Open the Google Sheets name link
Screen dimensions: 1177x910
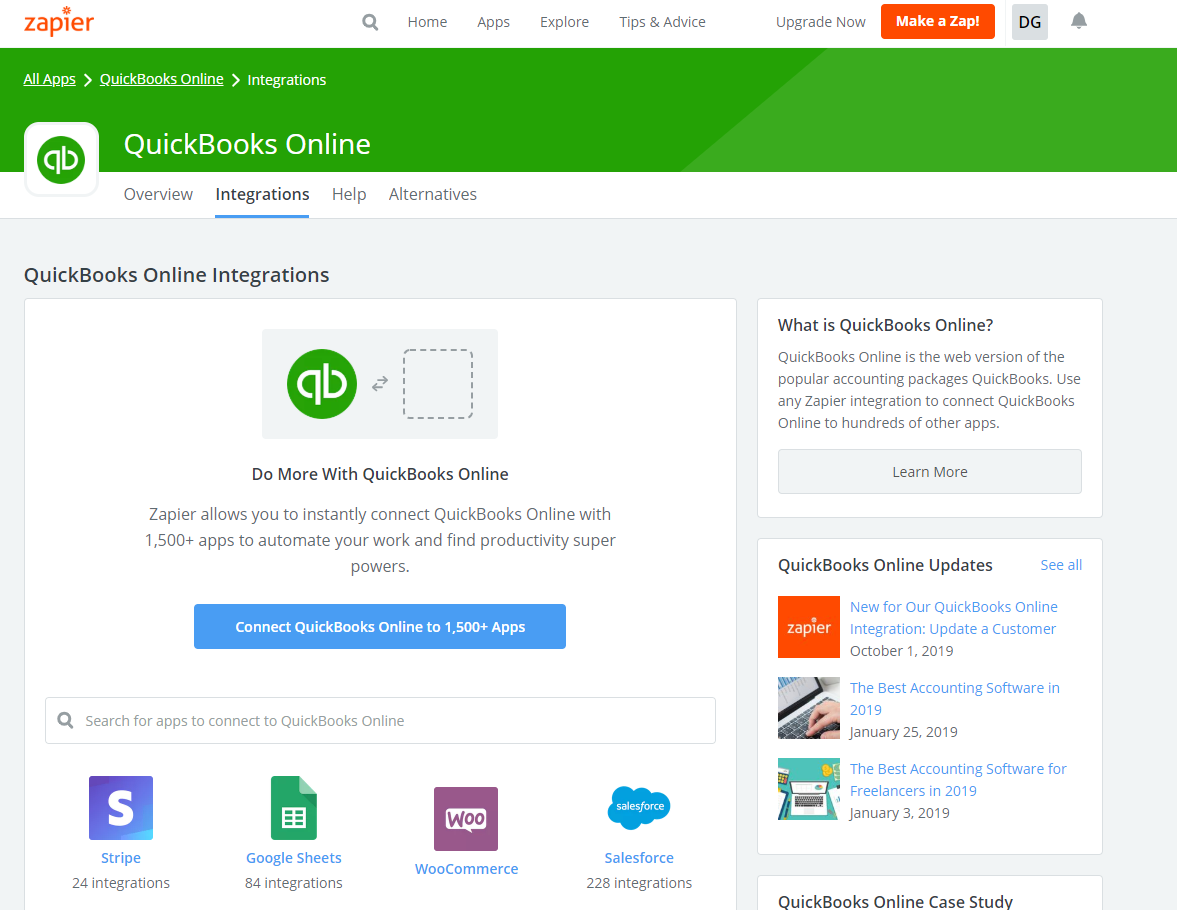(x=293, y=857)
